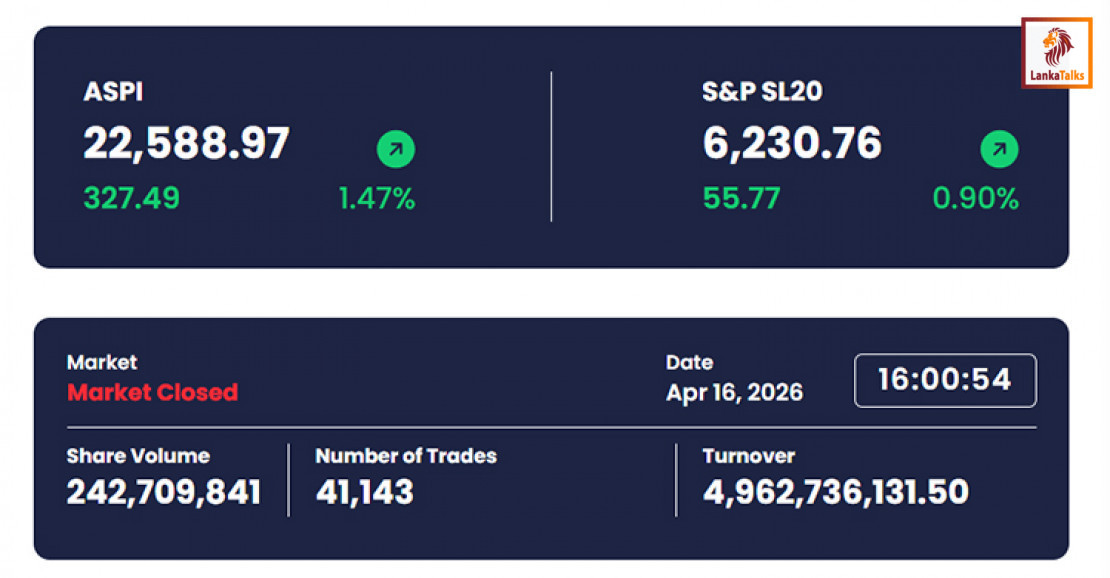Click the Turnover label
Image resolution: width=1110 pixels, height=578 pixels.
tap(748, 456)
